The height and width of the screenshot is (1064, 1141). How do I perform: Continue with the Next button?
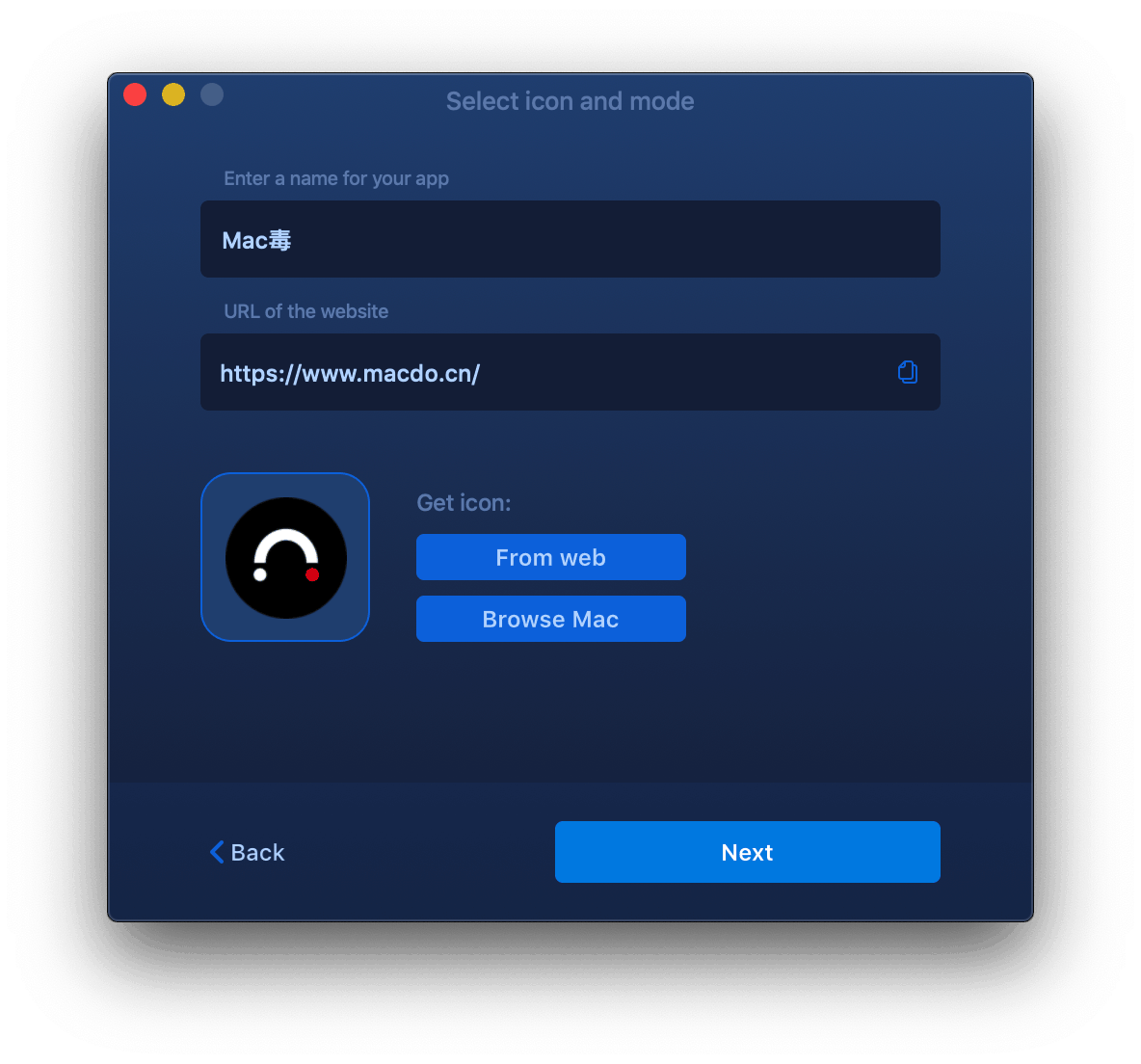[x=747, y=852]
